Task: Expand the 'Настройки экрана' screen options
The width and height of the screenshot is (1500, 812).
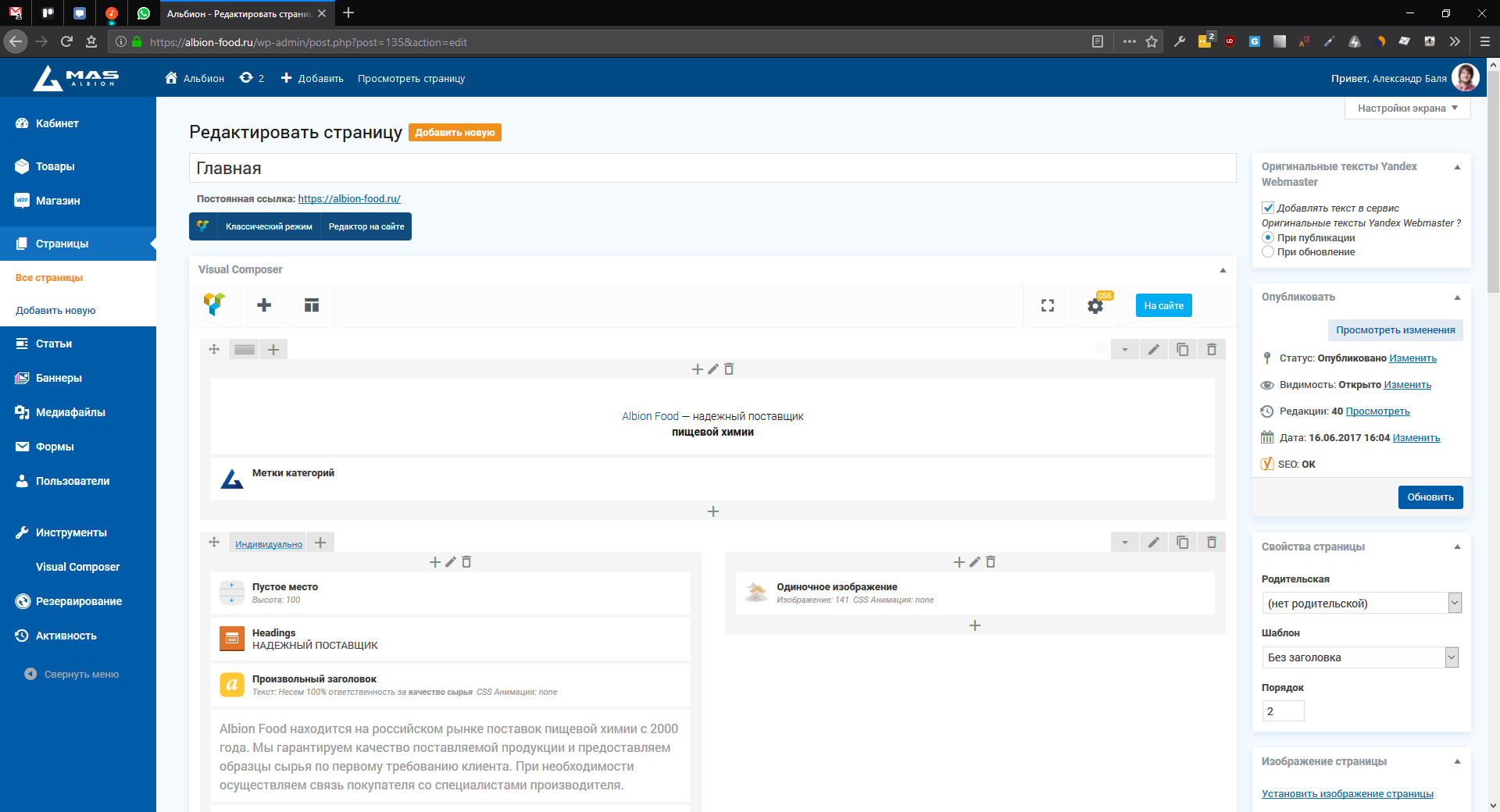Action: click(1407, 109)
